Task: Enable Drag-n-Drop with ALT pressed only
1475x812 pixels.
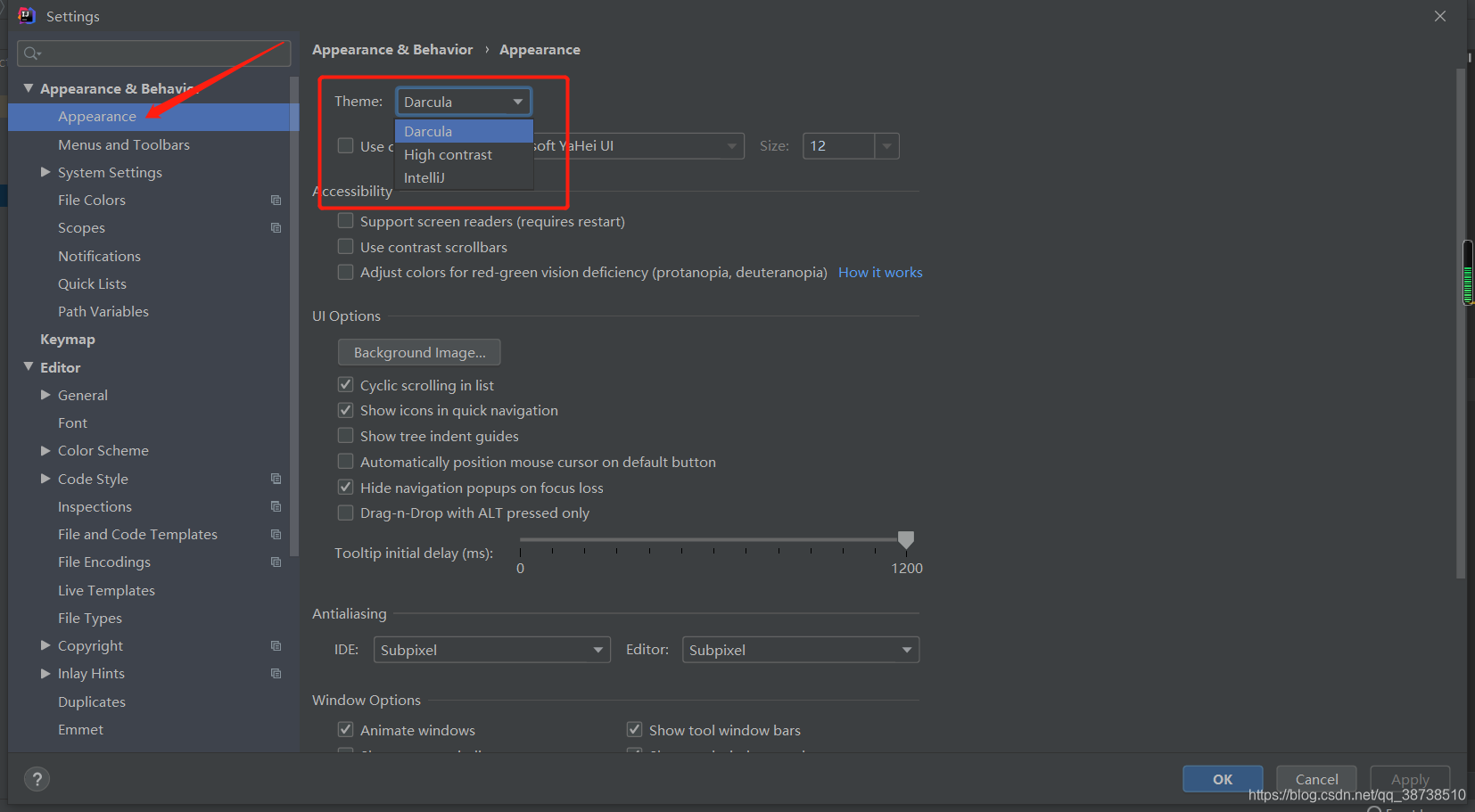Action: pyautogui.click(x=345, y=513)
